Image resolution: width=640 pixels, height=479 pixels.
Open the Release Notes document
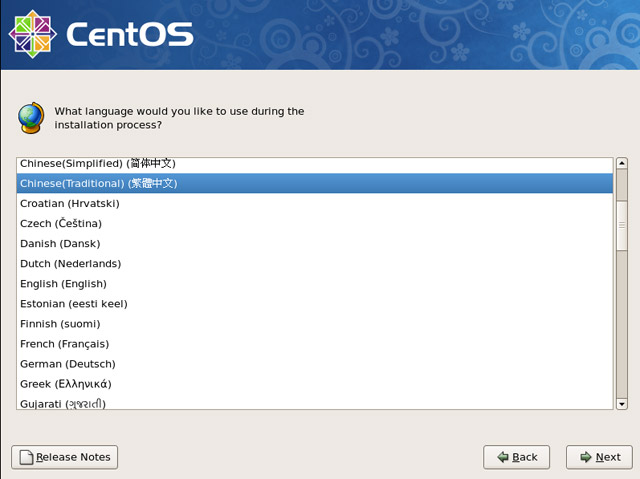(64, 457)
